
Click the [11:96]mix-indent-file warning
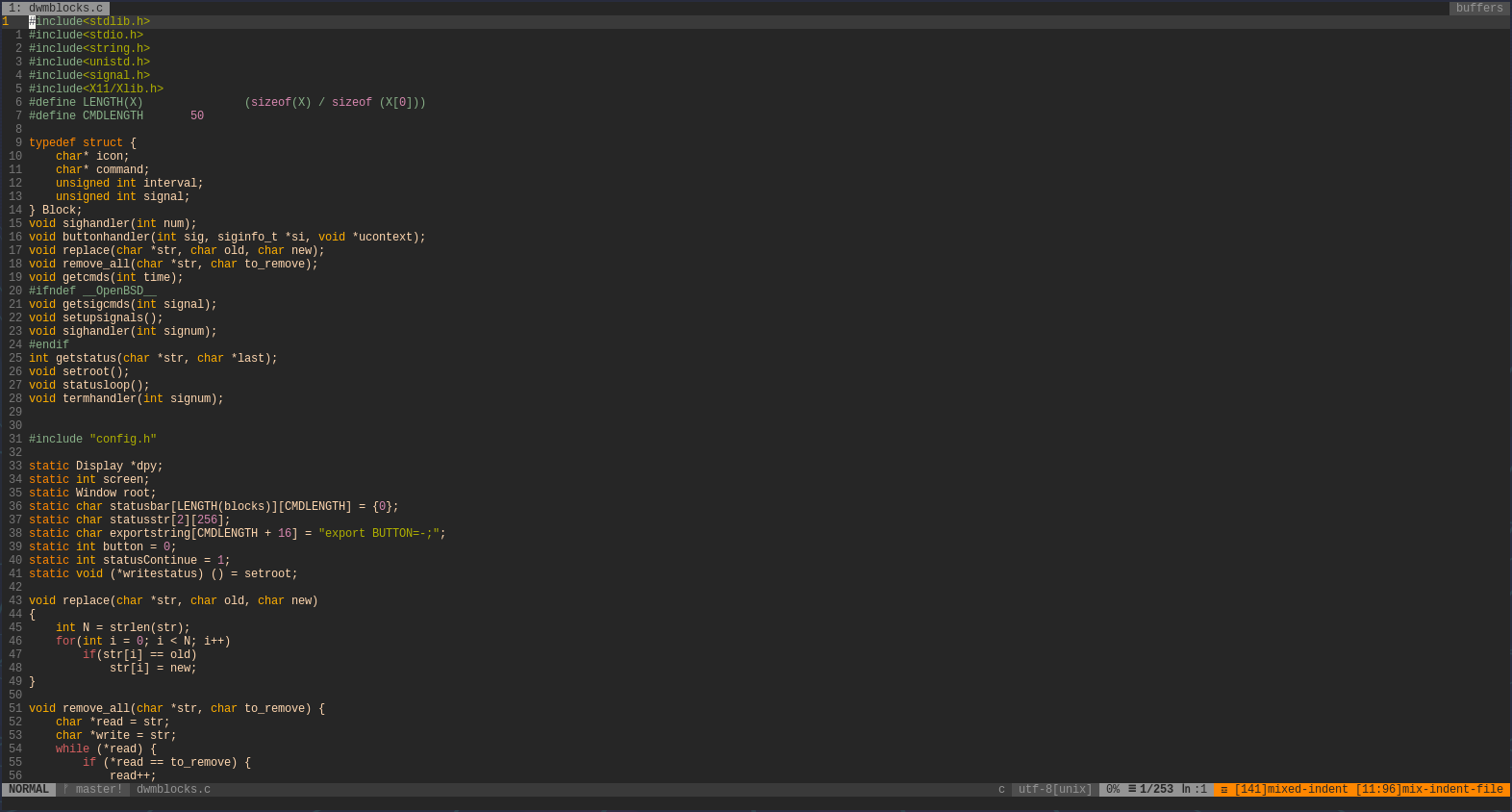point(1428,790)
